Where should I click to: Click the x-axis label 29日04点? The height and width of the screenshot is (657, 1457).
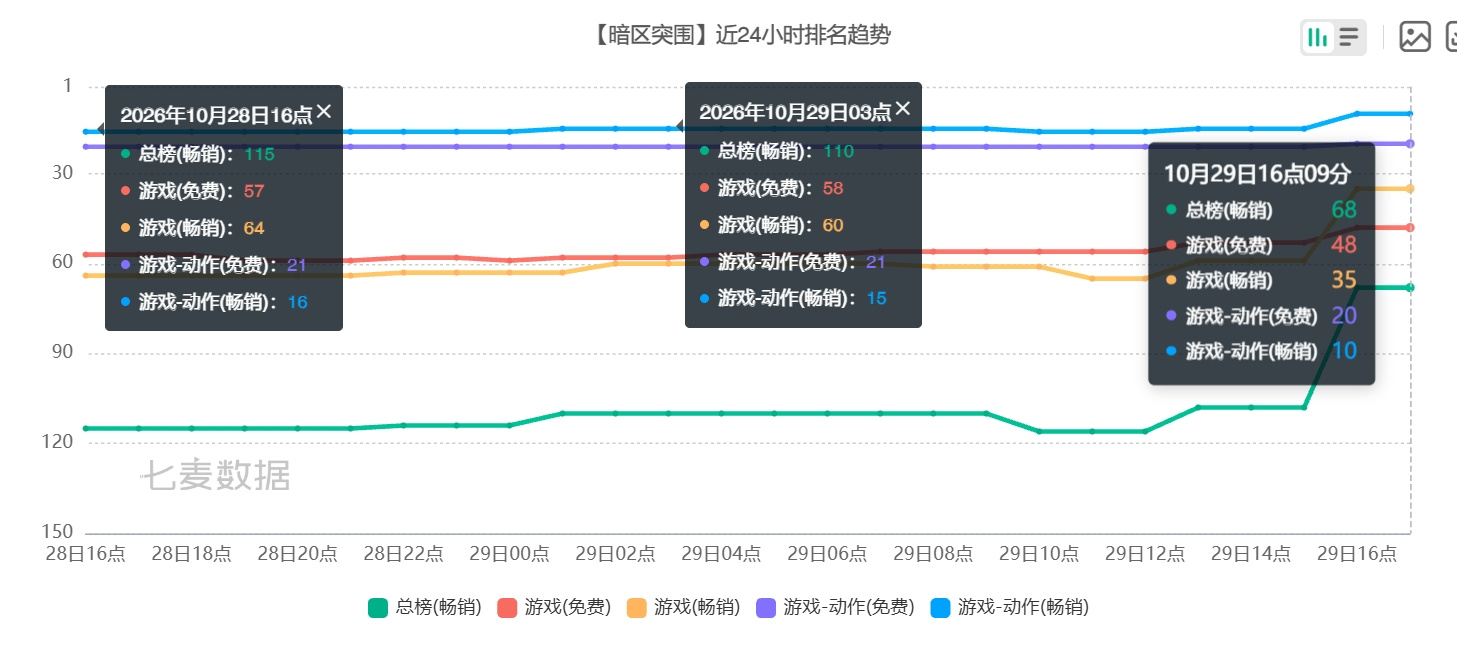click(x=722, y=554)
